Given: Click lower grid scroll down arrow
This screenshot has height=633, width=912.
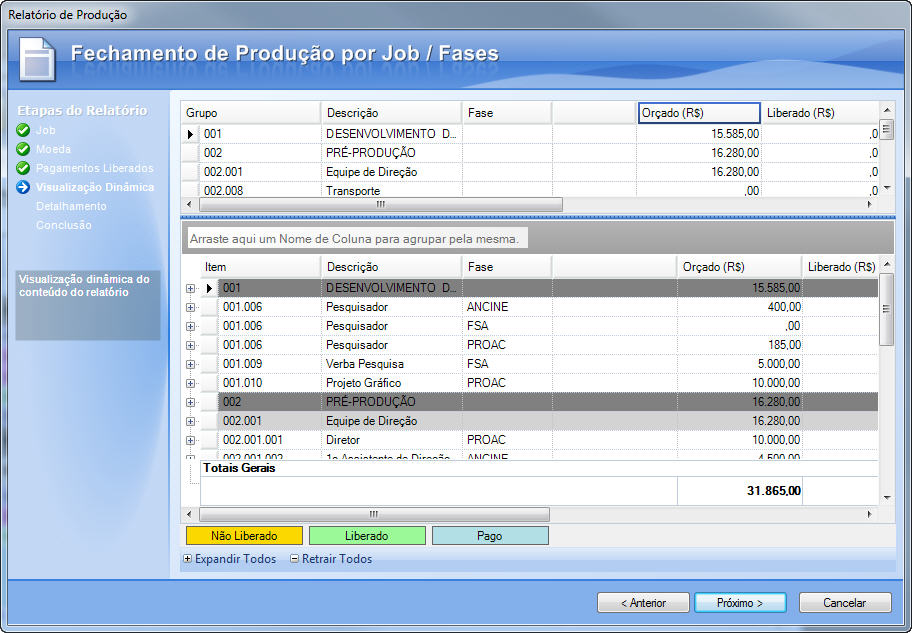Looking at the screenshot, I should (x=887, y=497).
